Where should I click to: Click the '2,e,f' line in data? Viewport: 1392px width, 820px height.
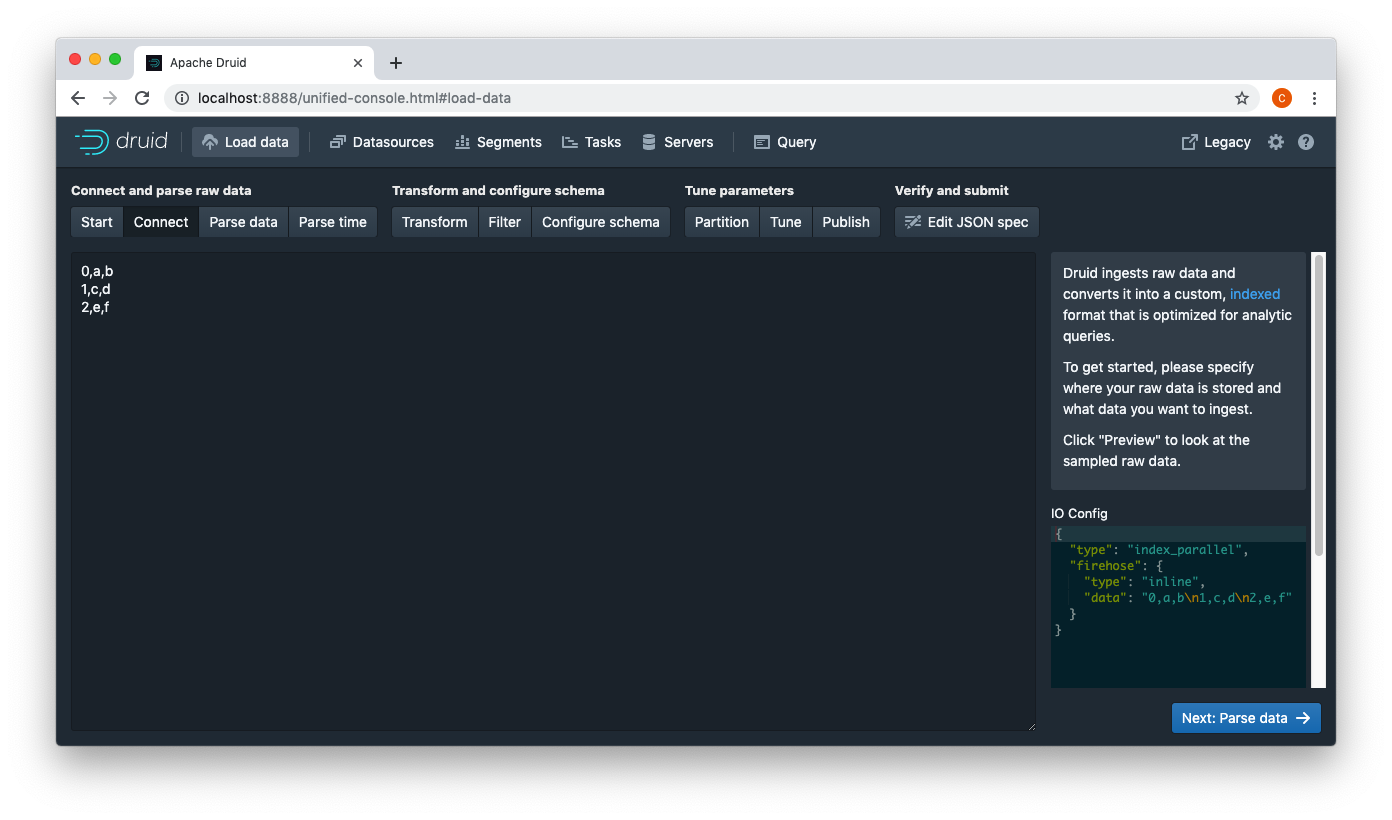tap(95, 307)
